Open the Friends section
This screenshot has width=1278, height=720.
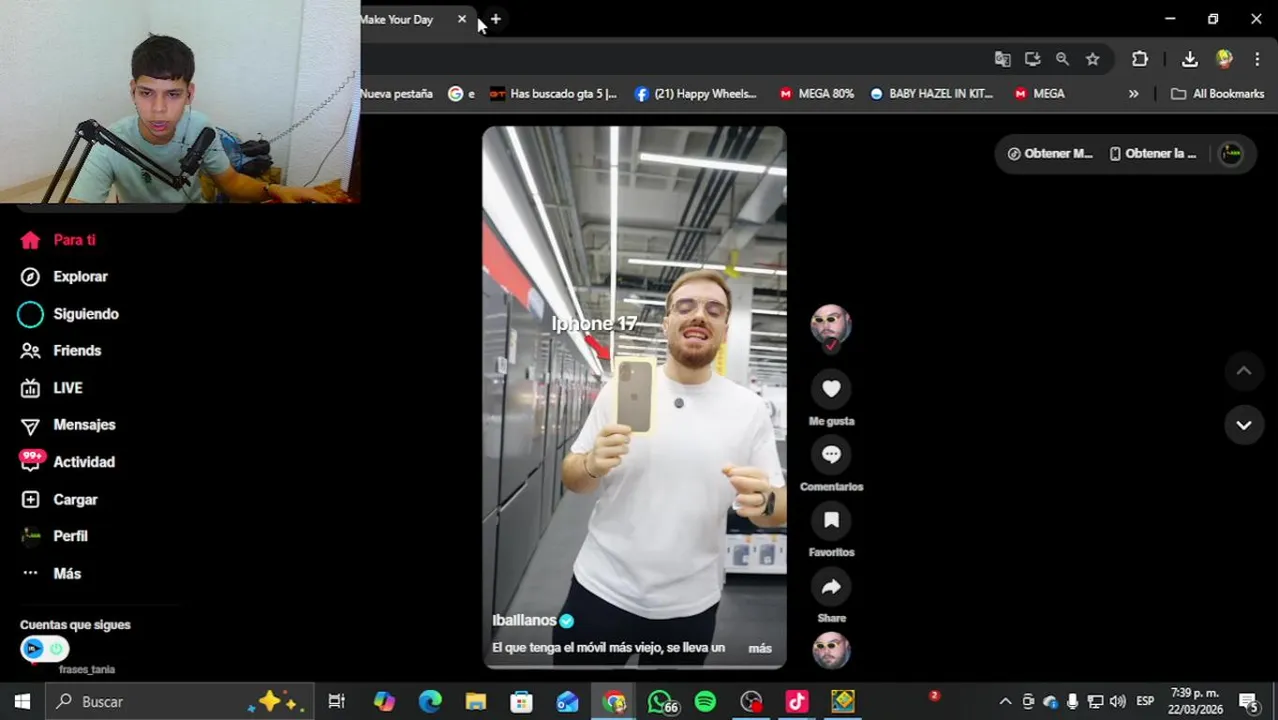point(61,351)
